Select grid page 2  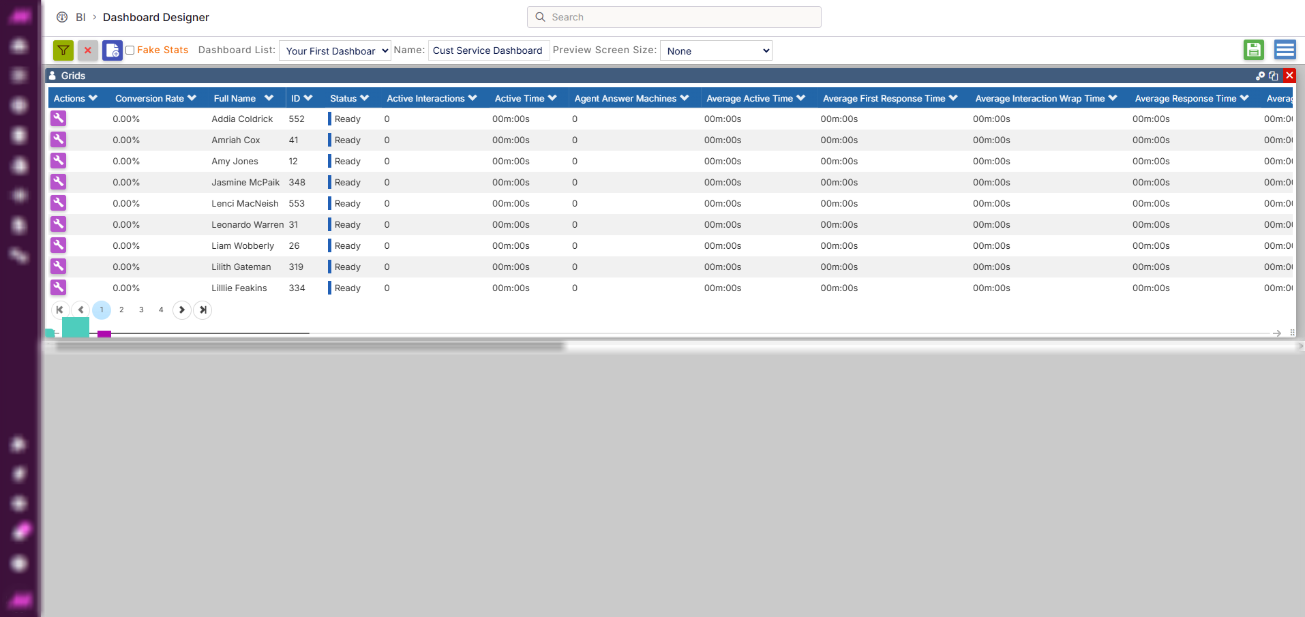[121, 310]
